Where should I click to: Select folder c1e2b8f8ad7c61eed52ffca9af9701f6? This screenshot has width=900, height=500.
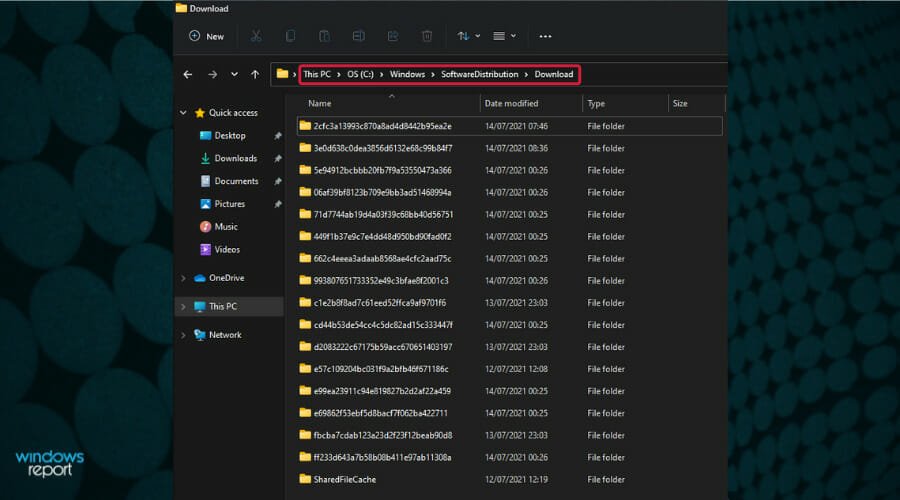click(379, 303)
